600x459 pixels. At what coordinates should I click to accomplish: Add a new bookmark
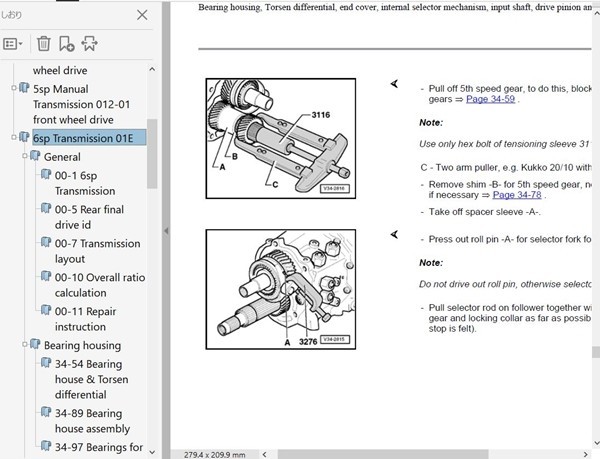(x=67, y=44)
